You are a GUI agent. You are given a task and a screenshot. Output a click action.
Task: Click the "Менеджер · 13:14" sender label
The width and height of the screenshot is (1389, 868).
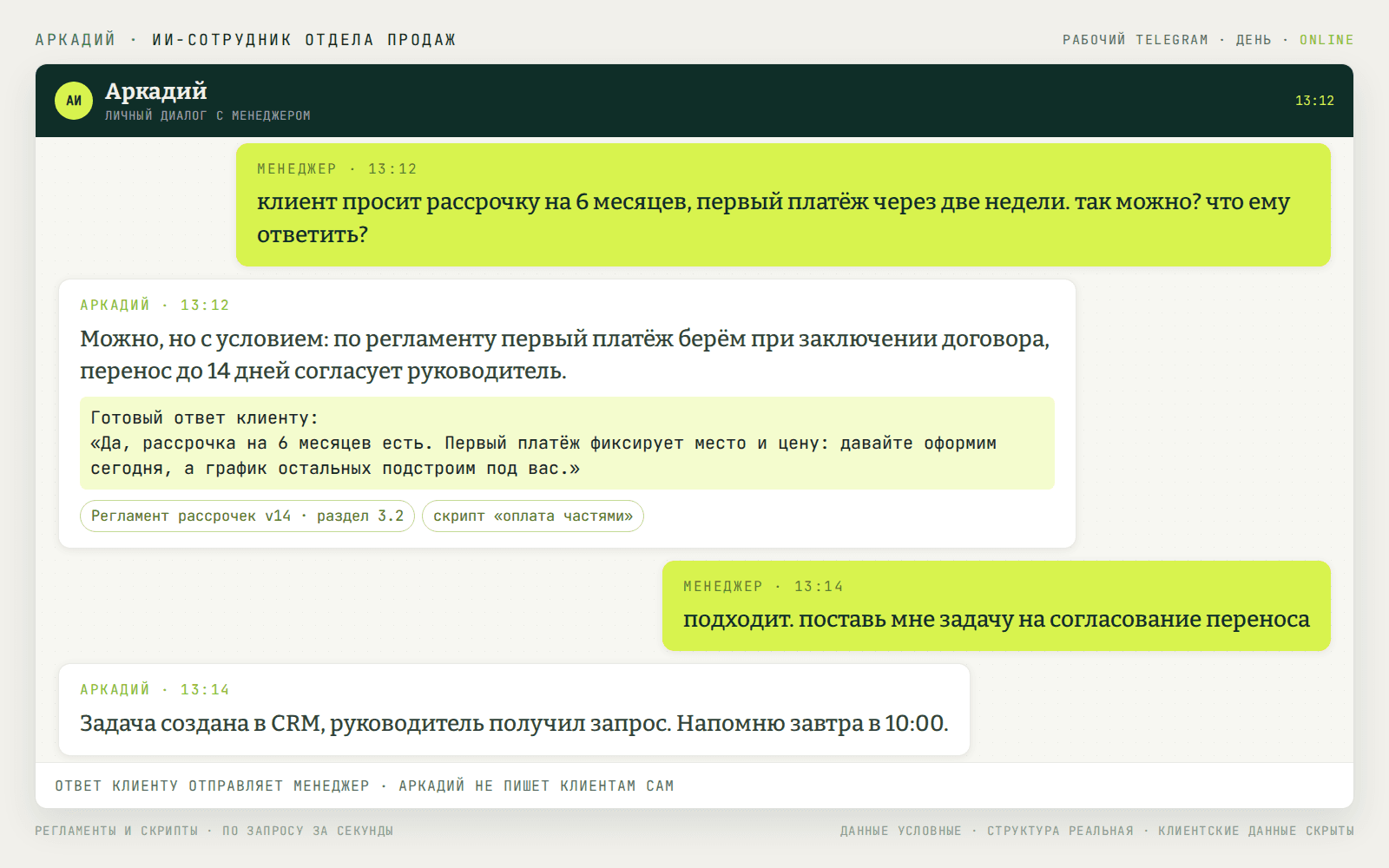pyautogui.click(x=763, y=587)
